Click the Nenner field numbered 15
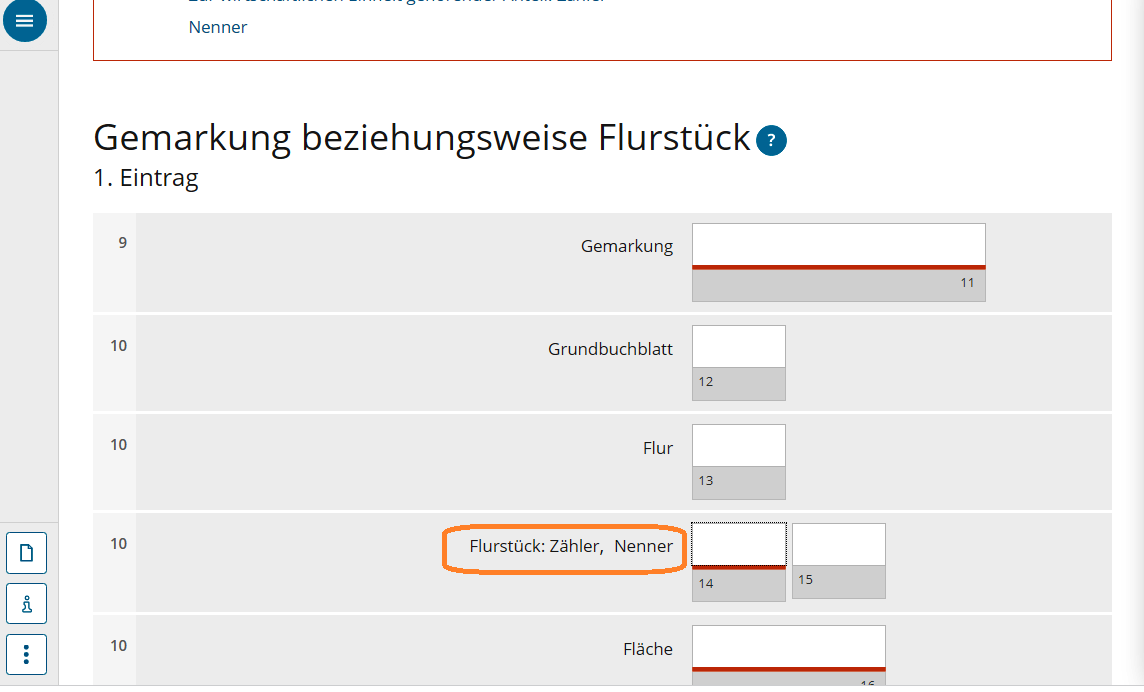This screenshot has width=1144, height=692. click(838, 543)
